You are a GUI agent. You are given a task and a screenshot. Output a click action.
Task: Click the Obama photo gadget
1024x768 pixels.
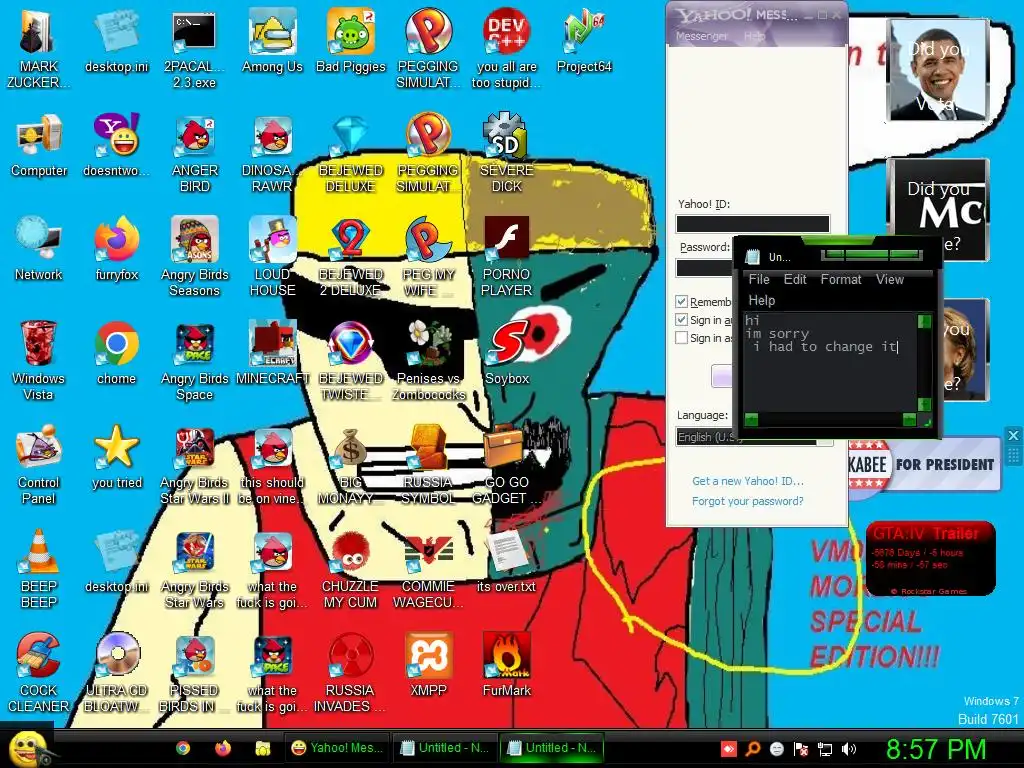pos(938,69)
